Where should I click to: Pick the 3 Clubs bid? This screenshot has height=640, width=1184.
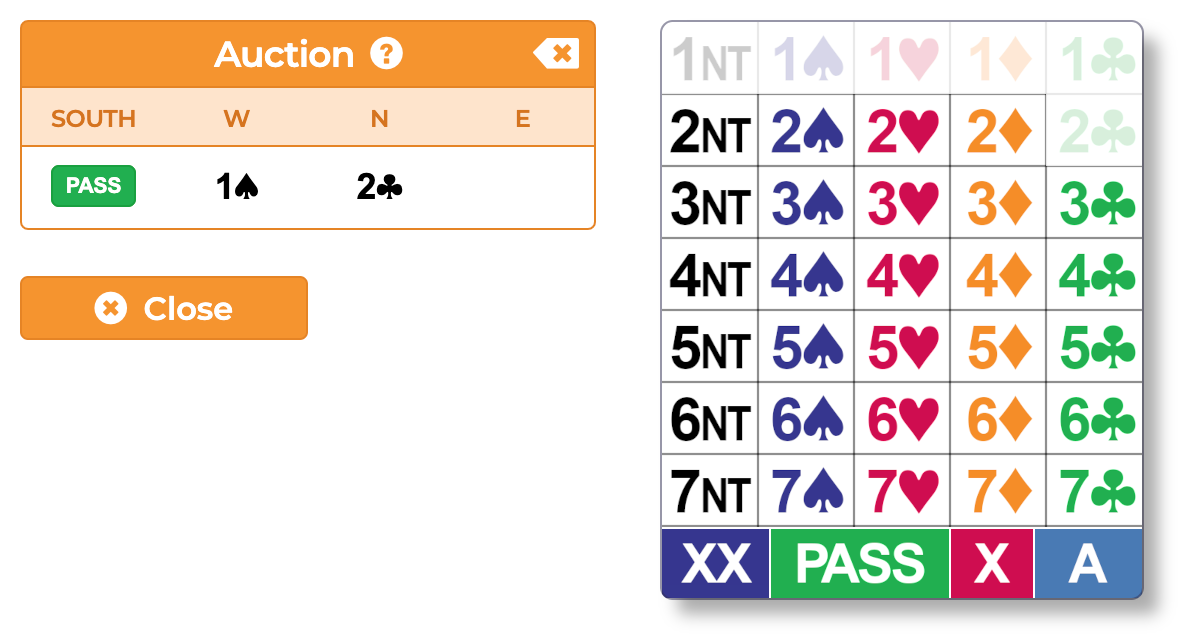pos(1095,203)
